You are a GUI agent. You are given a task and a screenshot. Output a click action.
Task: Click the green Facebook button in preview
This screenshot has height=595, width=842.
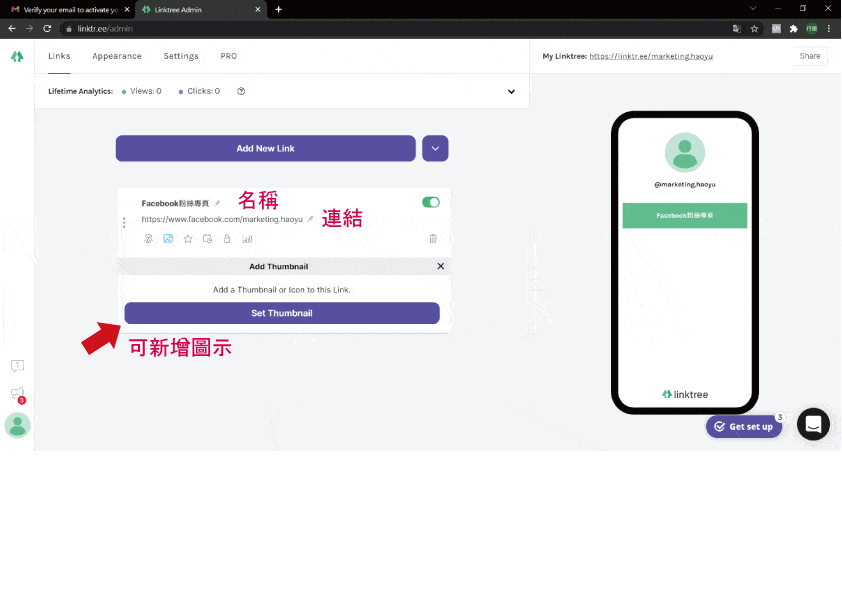[685, 215]
